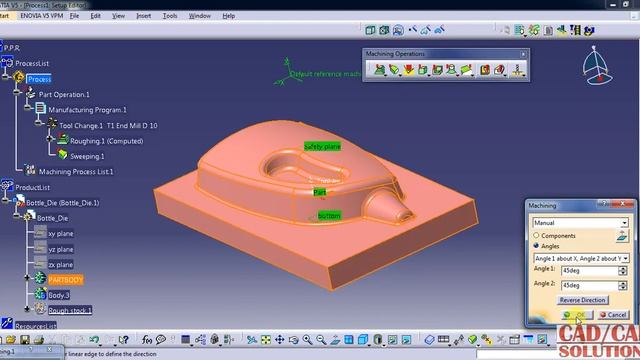The image size is (640, 360).
Task: Click the plane selection icon in Machining dialog
Action: 622,236
